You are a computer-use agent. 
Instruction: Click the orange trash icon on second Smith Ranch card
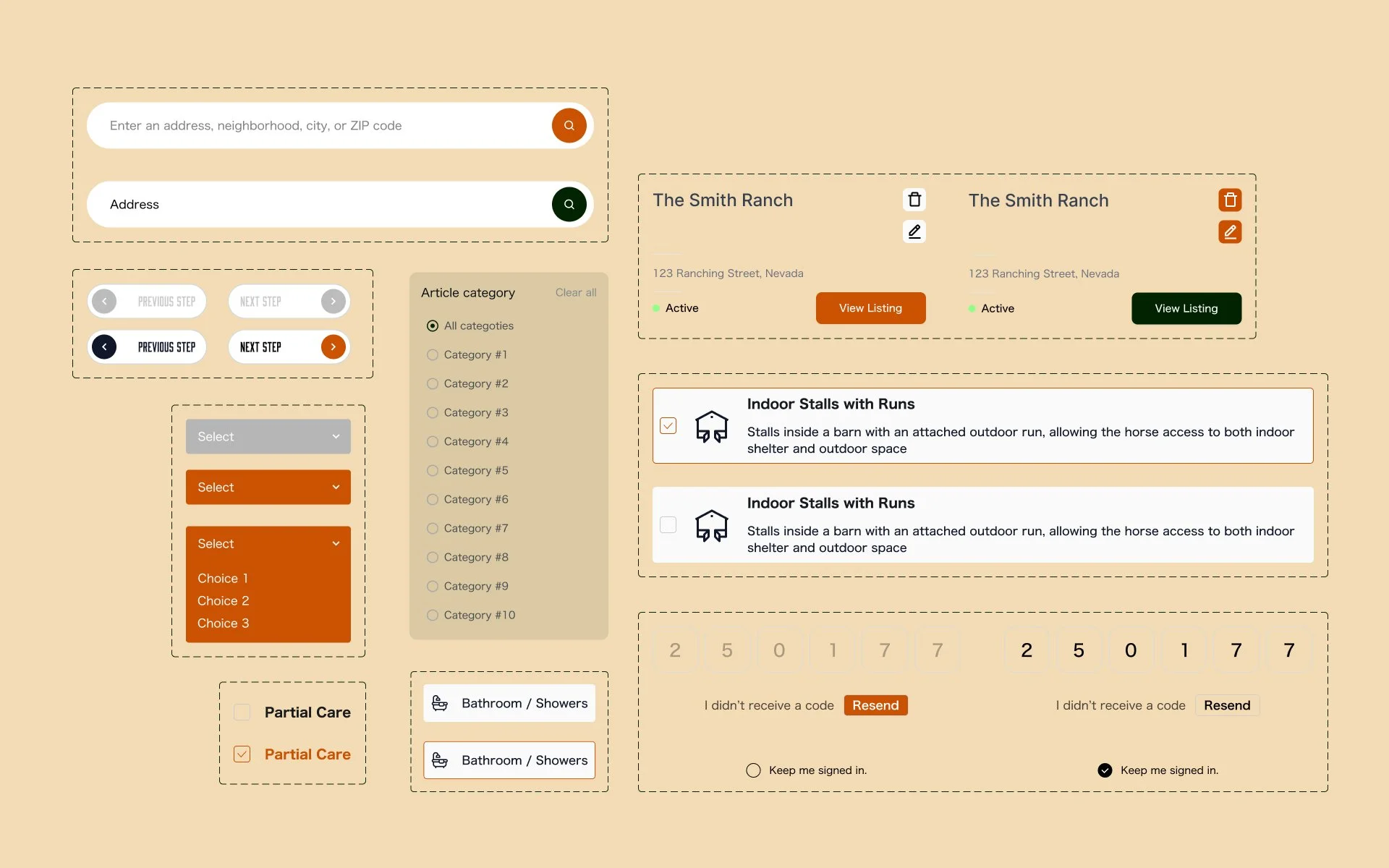1230,200
